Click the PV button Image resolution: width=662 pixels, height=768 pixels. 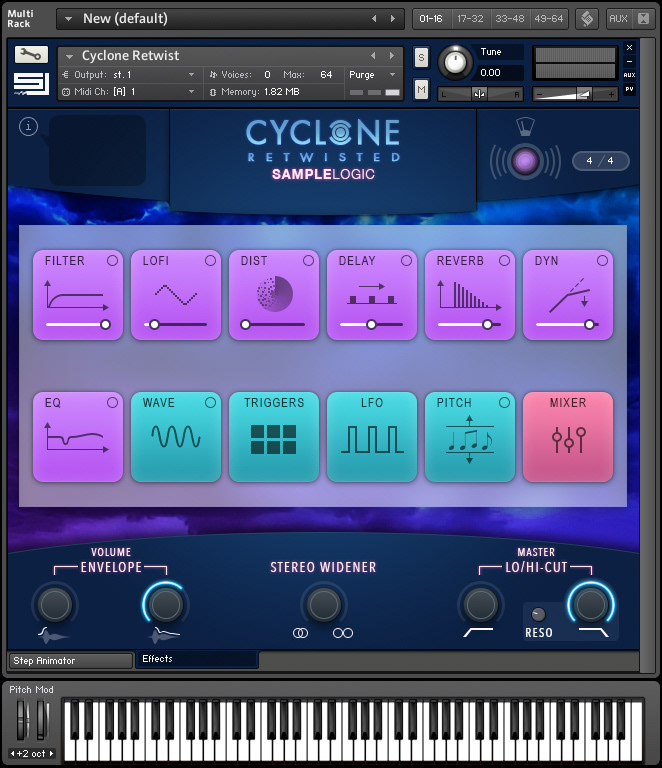(x=629, y=89)
